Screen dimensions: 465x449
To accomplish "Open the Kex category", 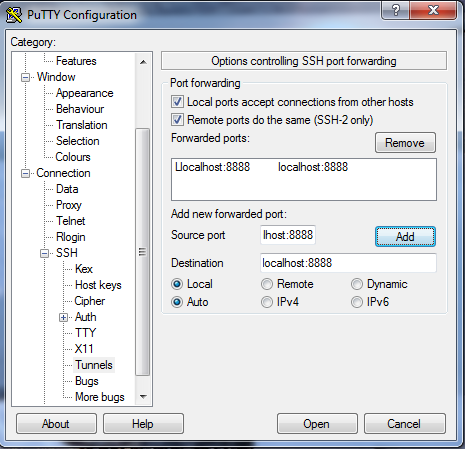I will tap(84, 269).
